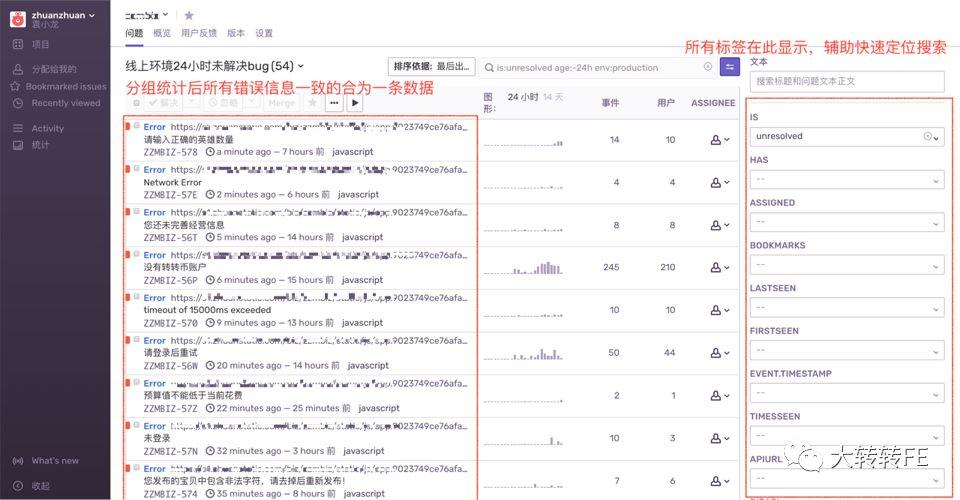Screen dimensions: 960x500
Task: Open Activity in the sidebar
Action: (x=39, y=128)
